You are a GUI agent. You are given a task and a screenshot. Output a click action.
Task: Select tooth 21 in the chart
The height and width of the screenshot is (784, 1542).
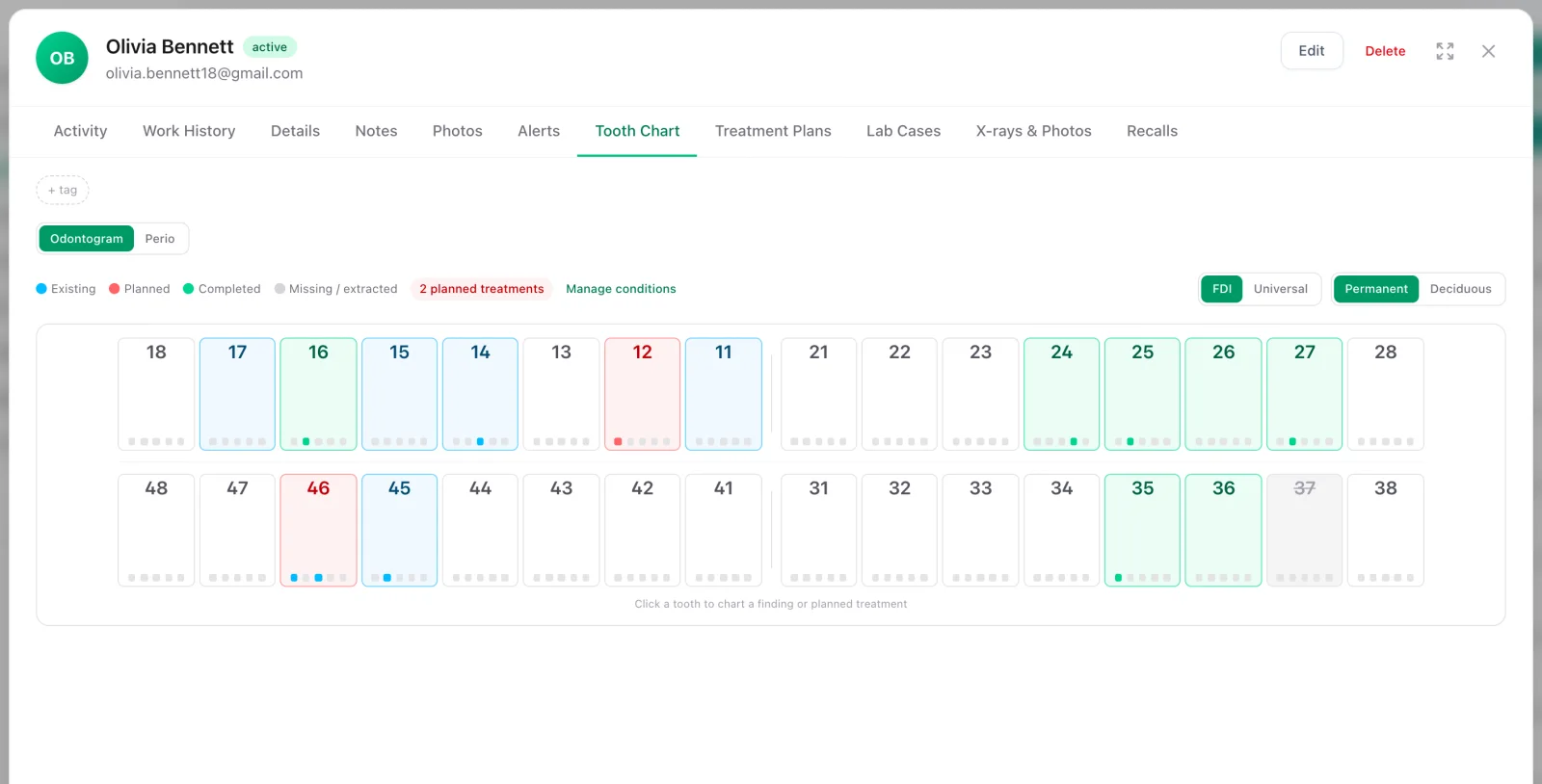[x=818, y=394]
